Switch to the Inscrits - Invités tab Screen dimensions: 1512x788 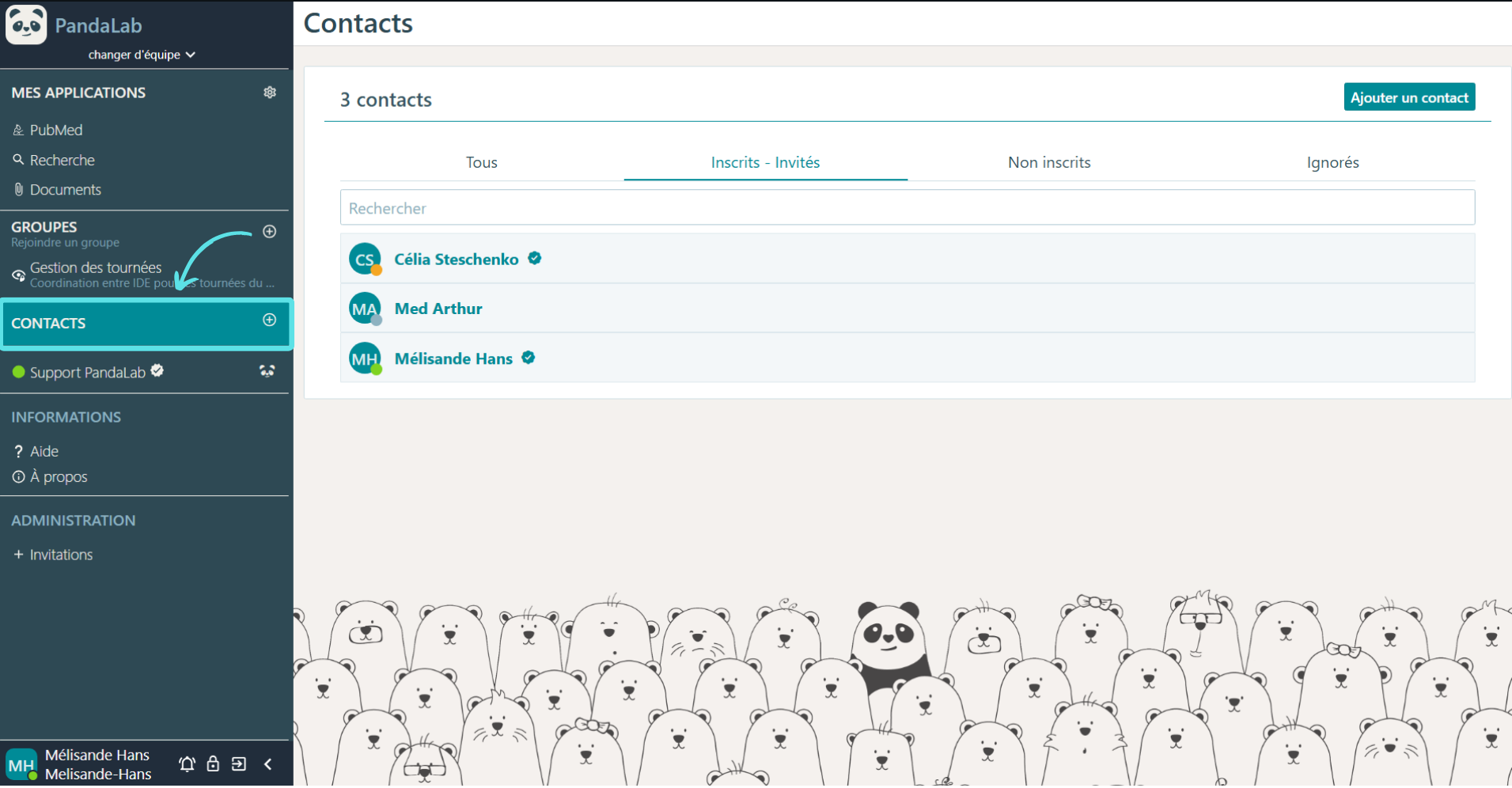coord(765,162)
